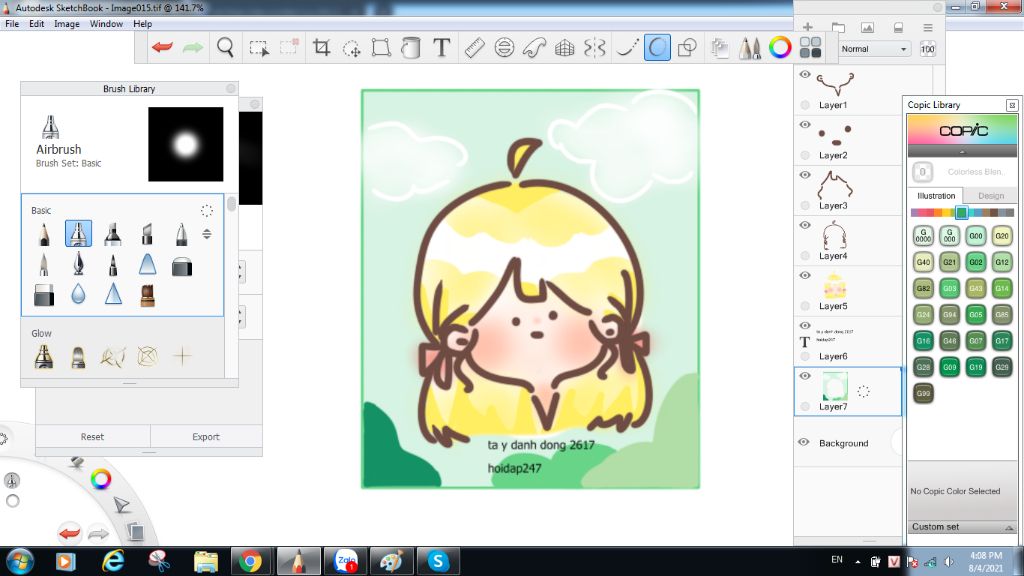Click the Export button
The width and height of the screenshot is (1024, 576).
206,437
